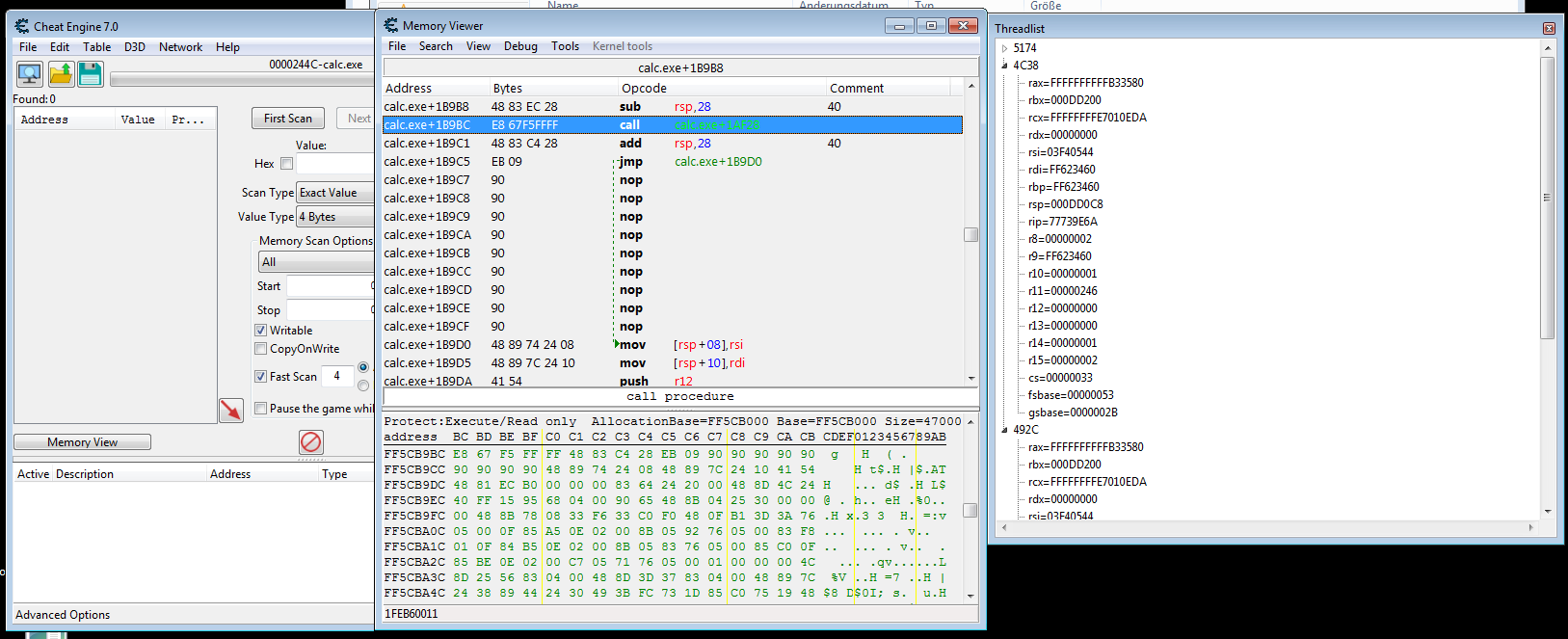This screenshot has height=639, width=1568.
Task: Click the Cheat Engine logo in title bar
Action: pos(22,27)
